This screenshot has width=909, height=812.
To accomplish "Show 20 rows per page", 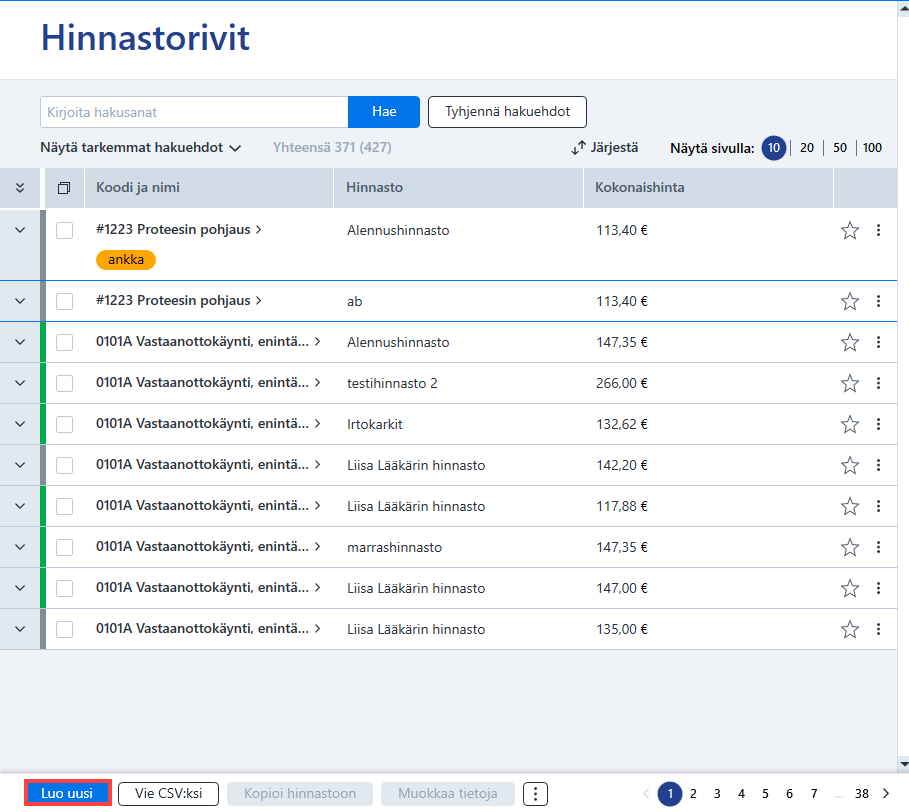I will (x=806, y=148).
